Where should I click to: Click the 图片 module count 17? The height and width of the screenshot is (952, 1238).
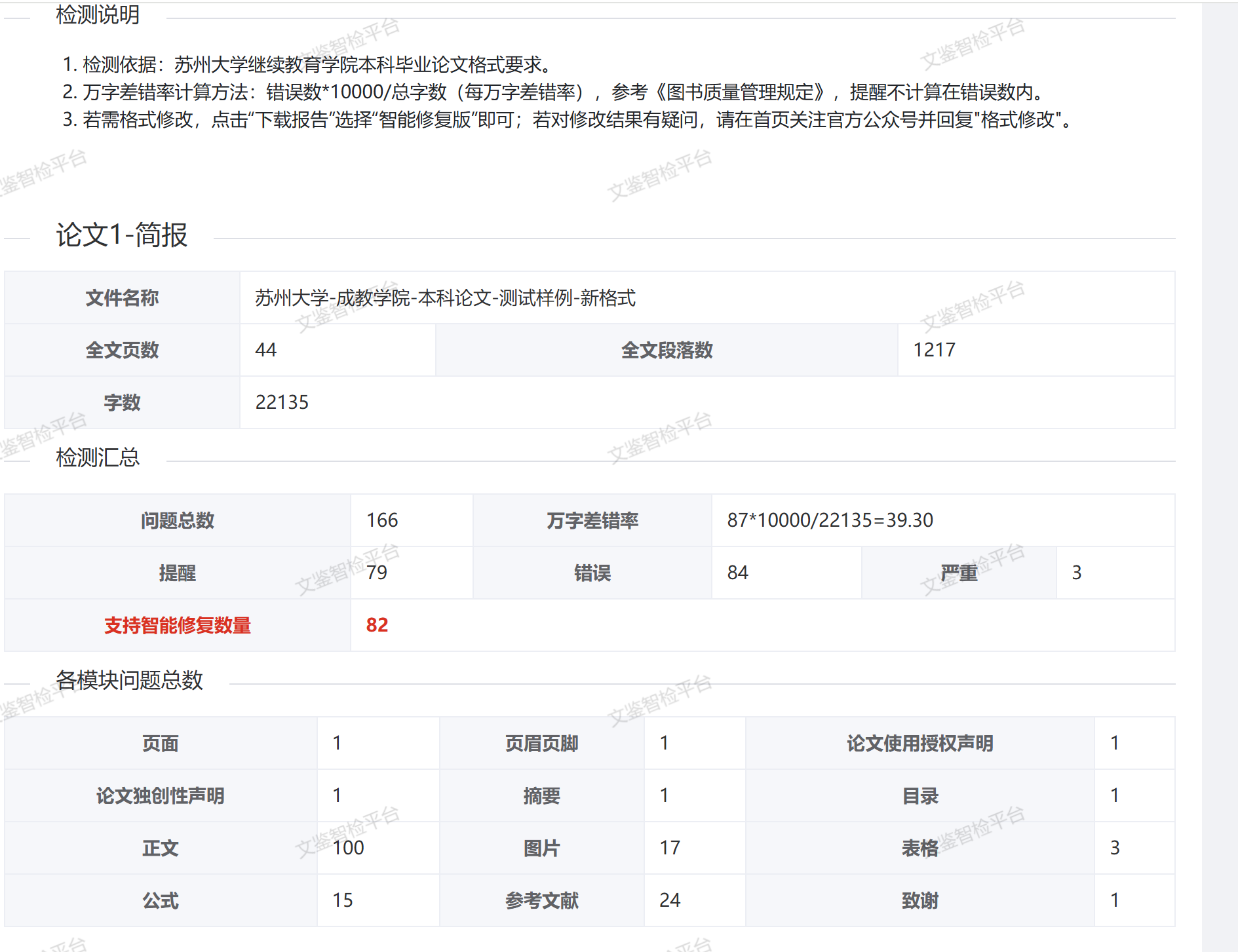click(670, 848)
